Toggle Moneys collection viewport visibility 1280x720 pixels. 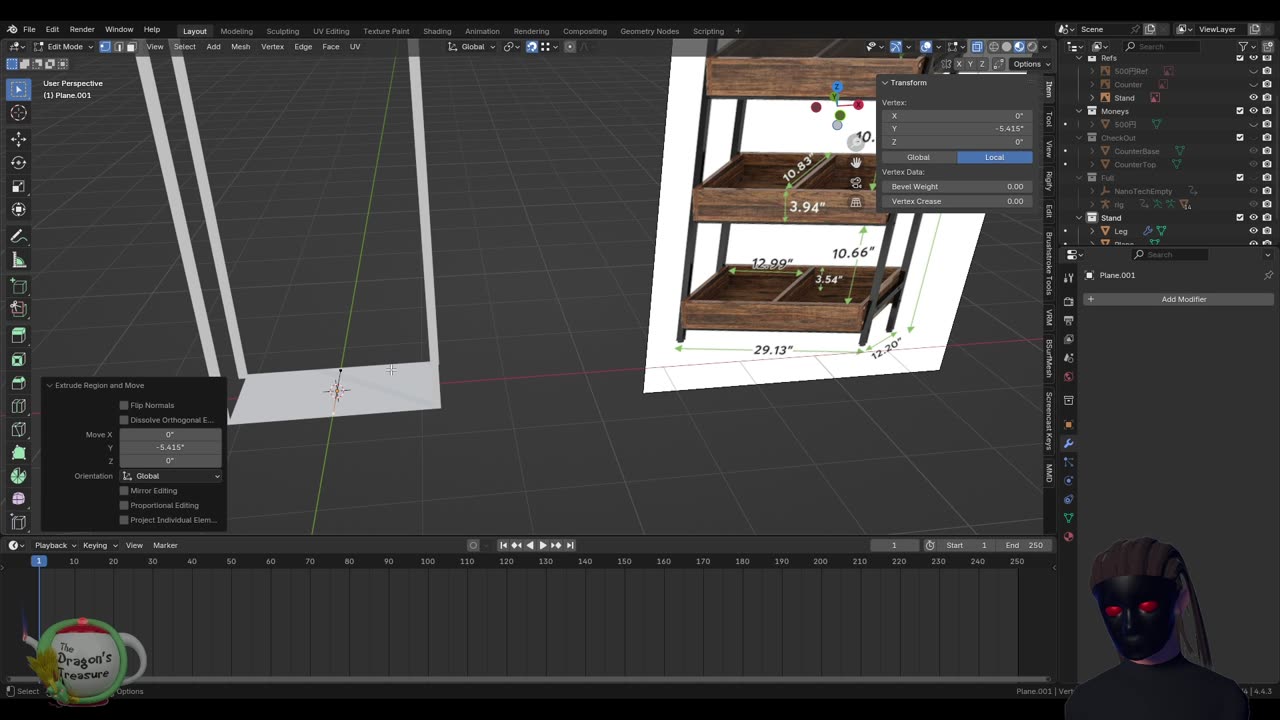tap(1253, 111)
